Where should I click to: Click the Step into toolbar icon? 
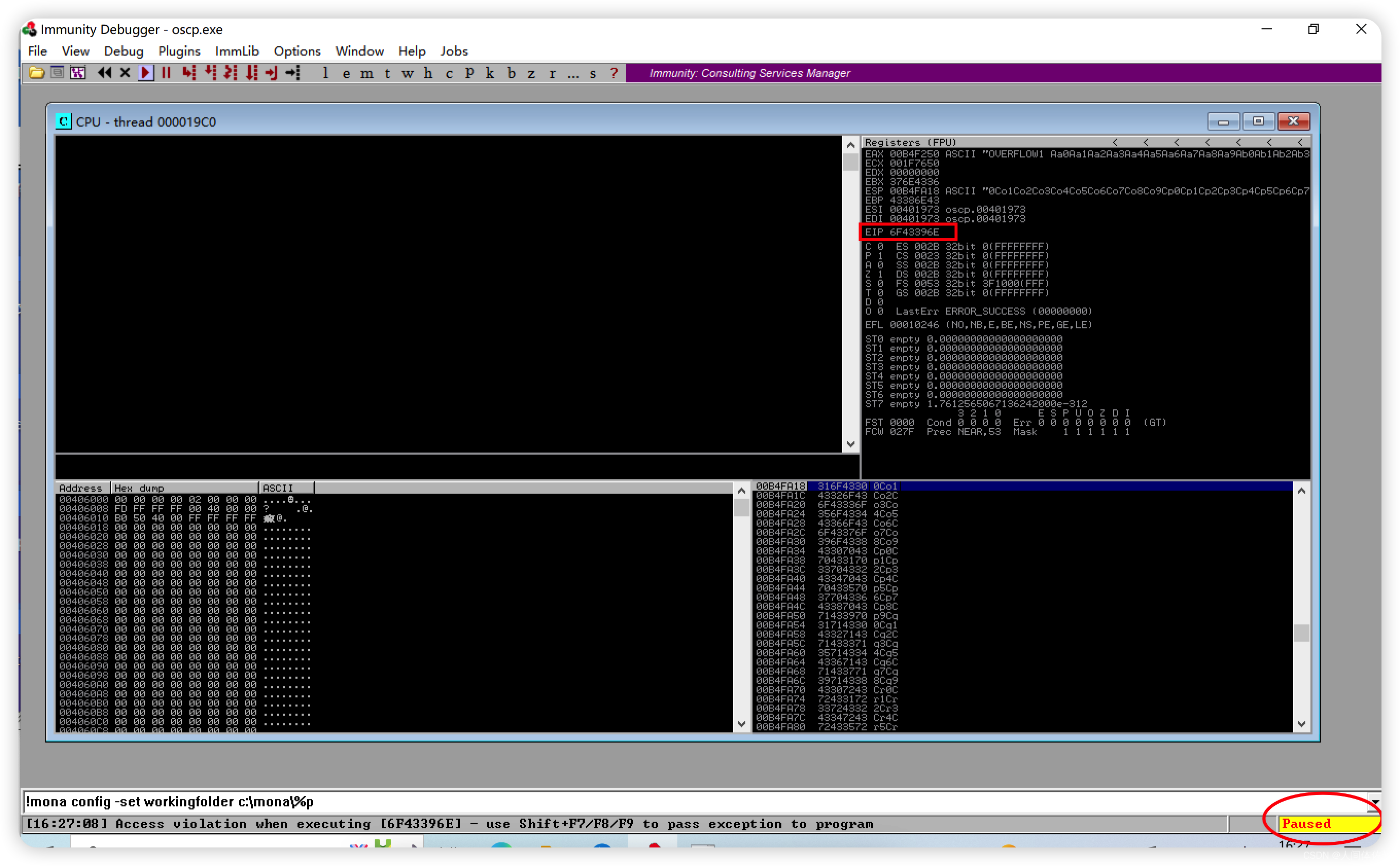(189, 73)
